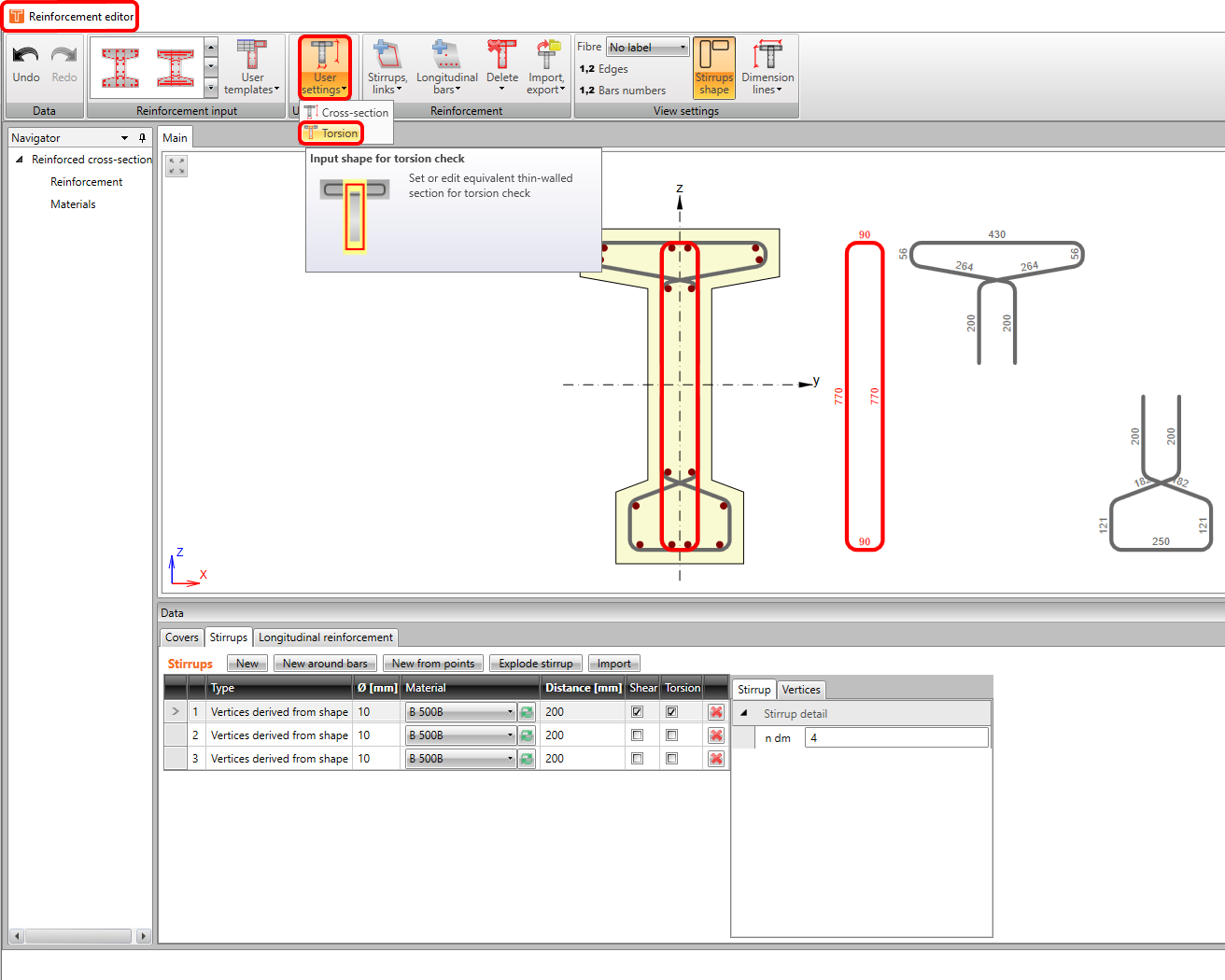Collapse the Reinforced cross-section tree node
The height and width of the screenshot is (980, 1225).
click(x=20, y=160)
